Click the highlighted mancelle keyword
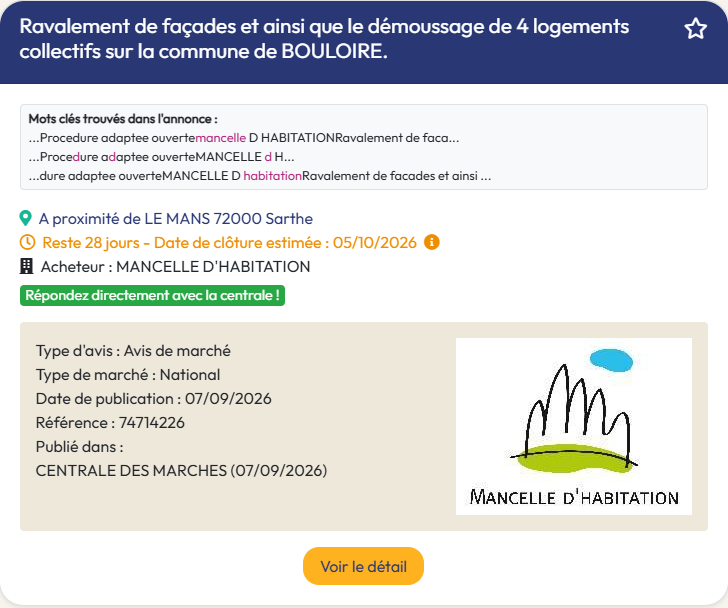The image size is (728, 608). pyautogui.click(x=221, y=138)
